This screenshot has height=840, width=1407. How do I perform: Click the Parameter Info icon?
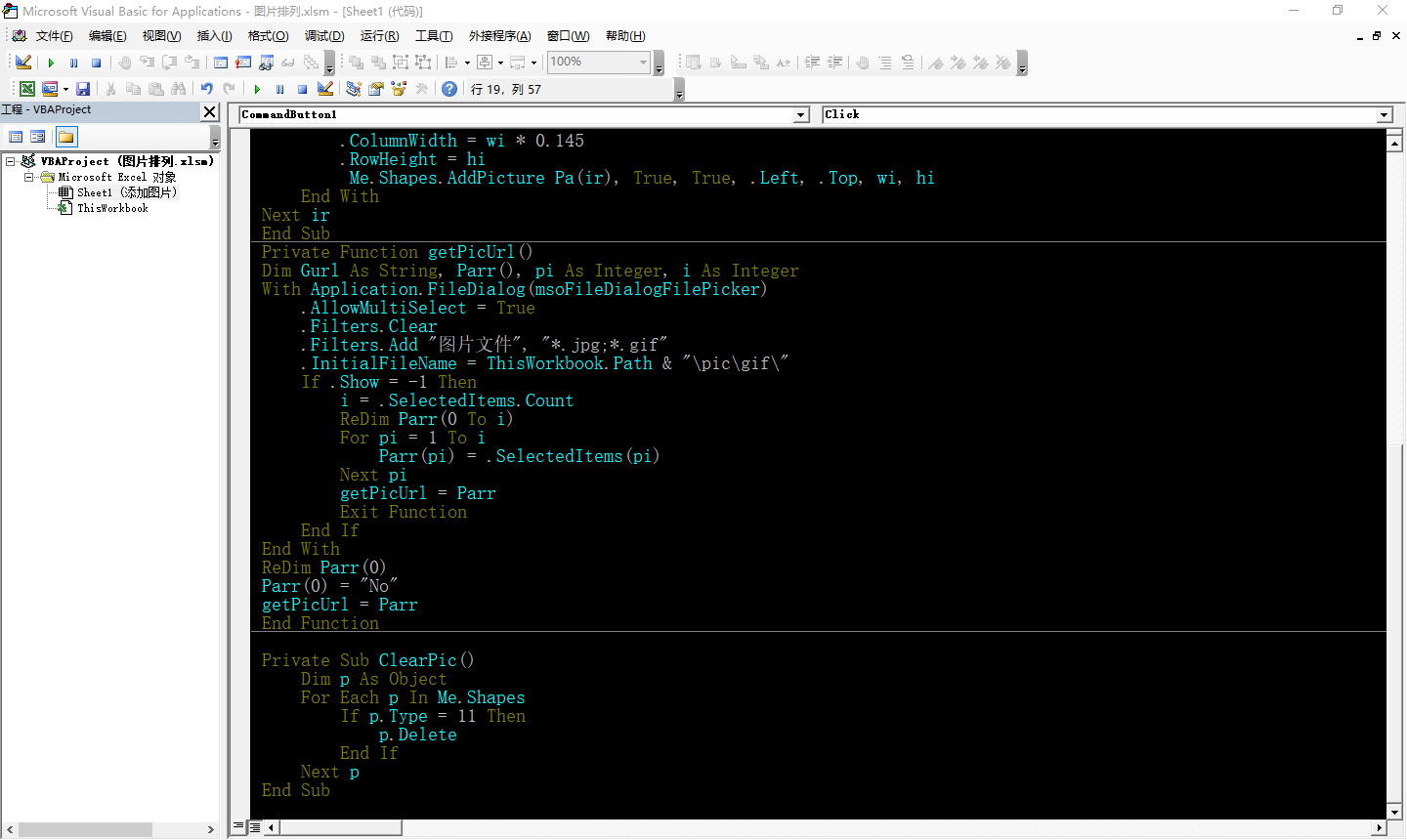[x=761, y=63]
